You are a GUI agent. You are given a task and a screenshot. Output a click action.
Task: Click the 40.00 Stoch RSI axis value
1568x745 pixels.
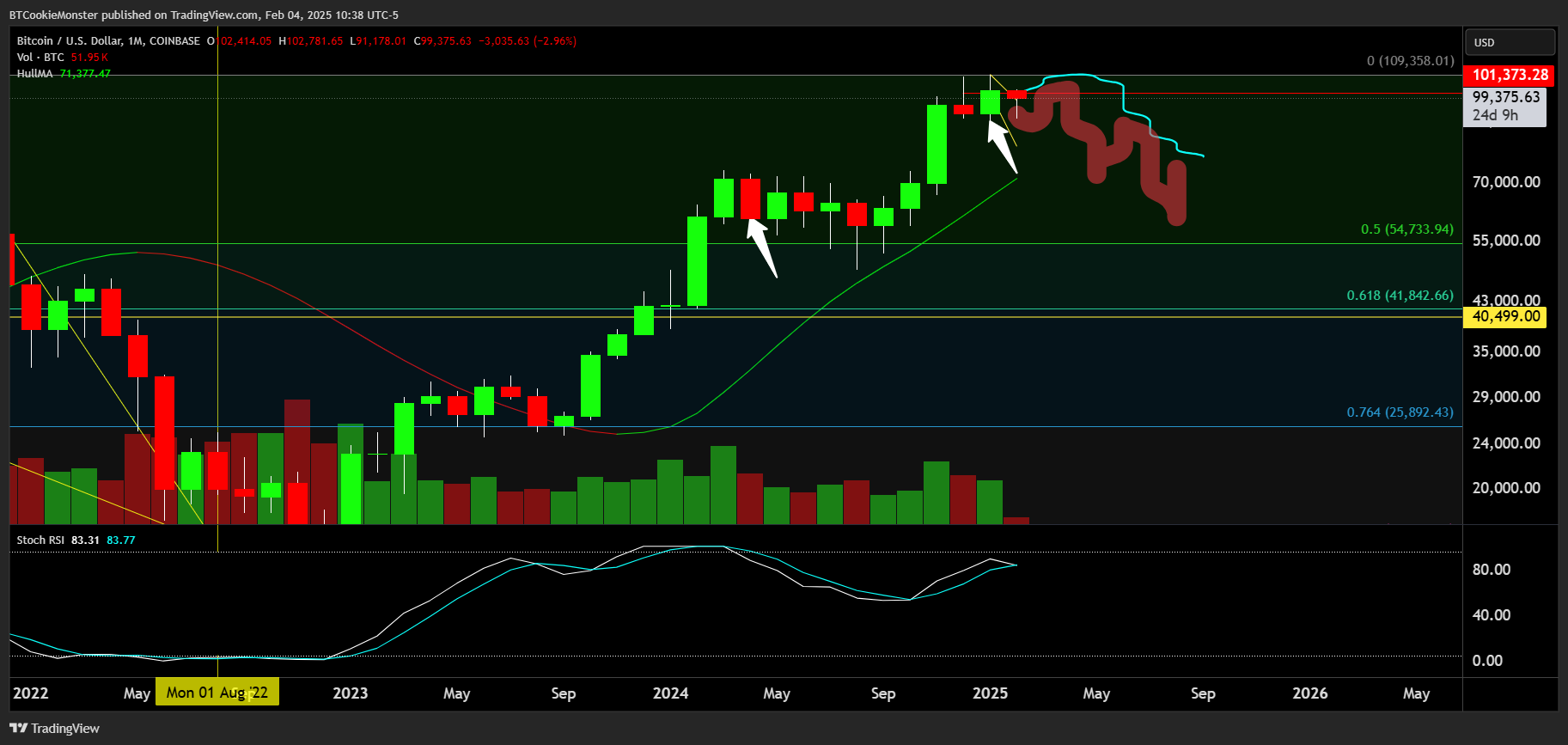point(1491,614)
